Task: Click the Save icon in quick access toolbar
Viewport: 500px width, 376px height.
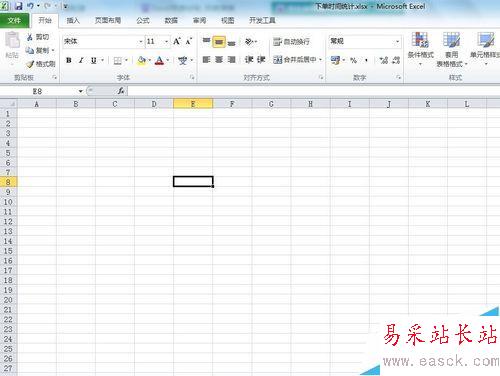Action: (18, 6)
